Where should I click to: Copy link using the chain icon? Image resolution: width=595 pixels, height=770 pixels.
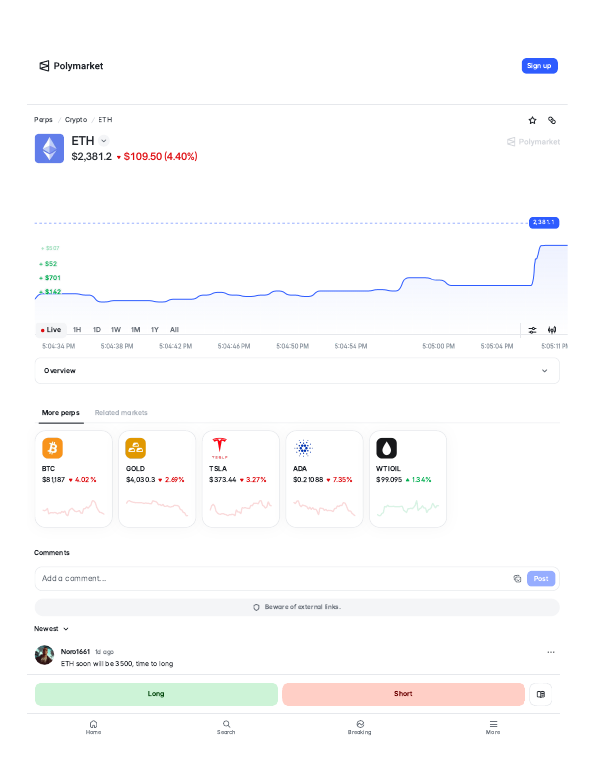coord(552,120)
